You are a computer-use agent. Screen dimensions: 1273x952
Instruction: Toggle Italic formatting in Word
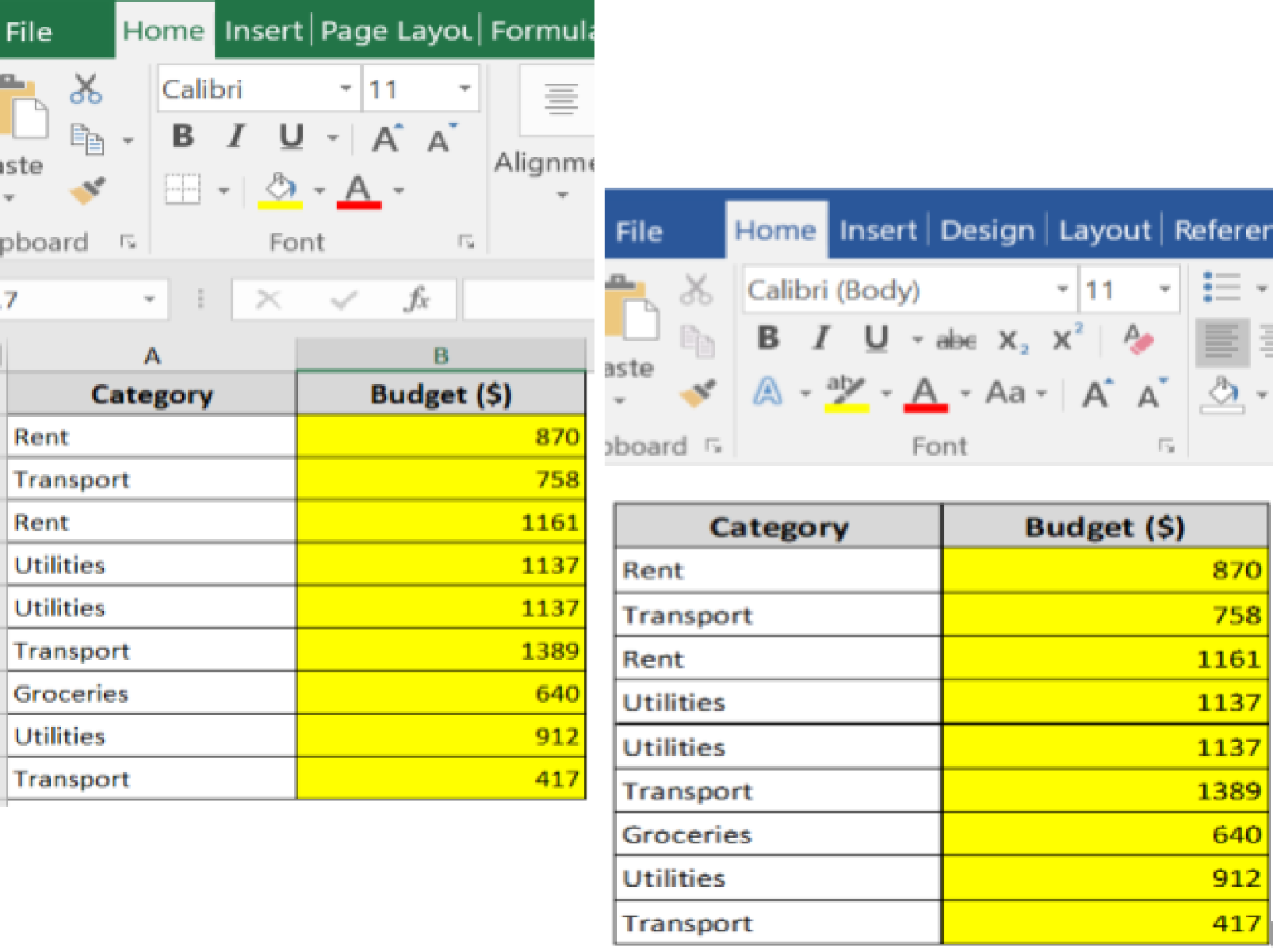click(820, 339)
